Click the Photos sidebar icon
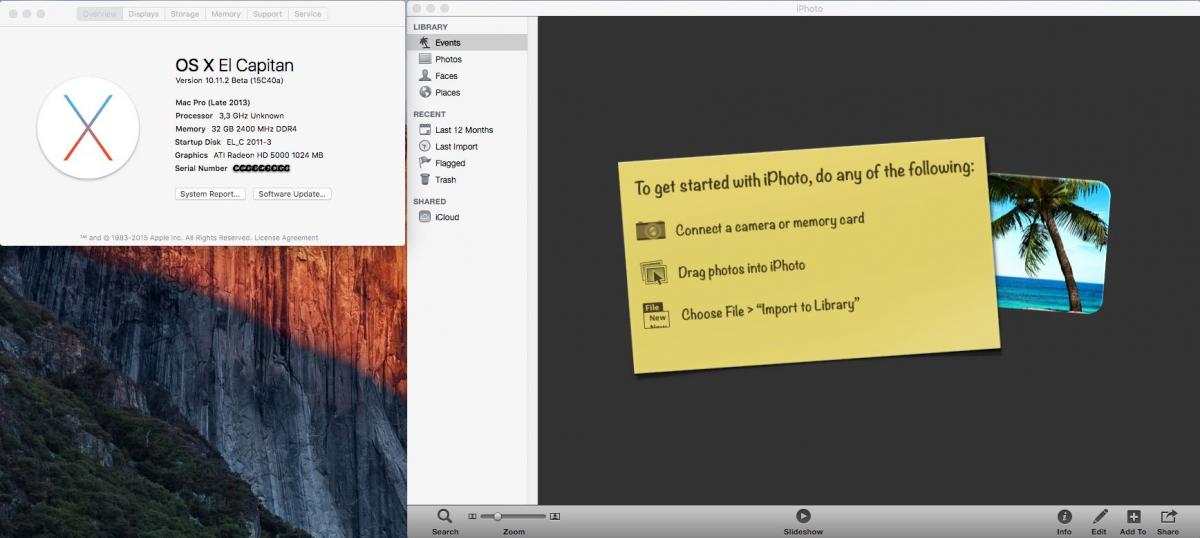 [x=425, y=59]
